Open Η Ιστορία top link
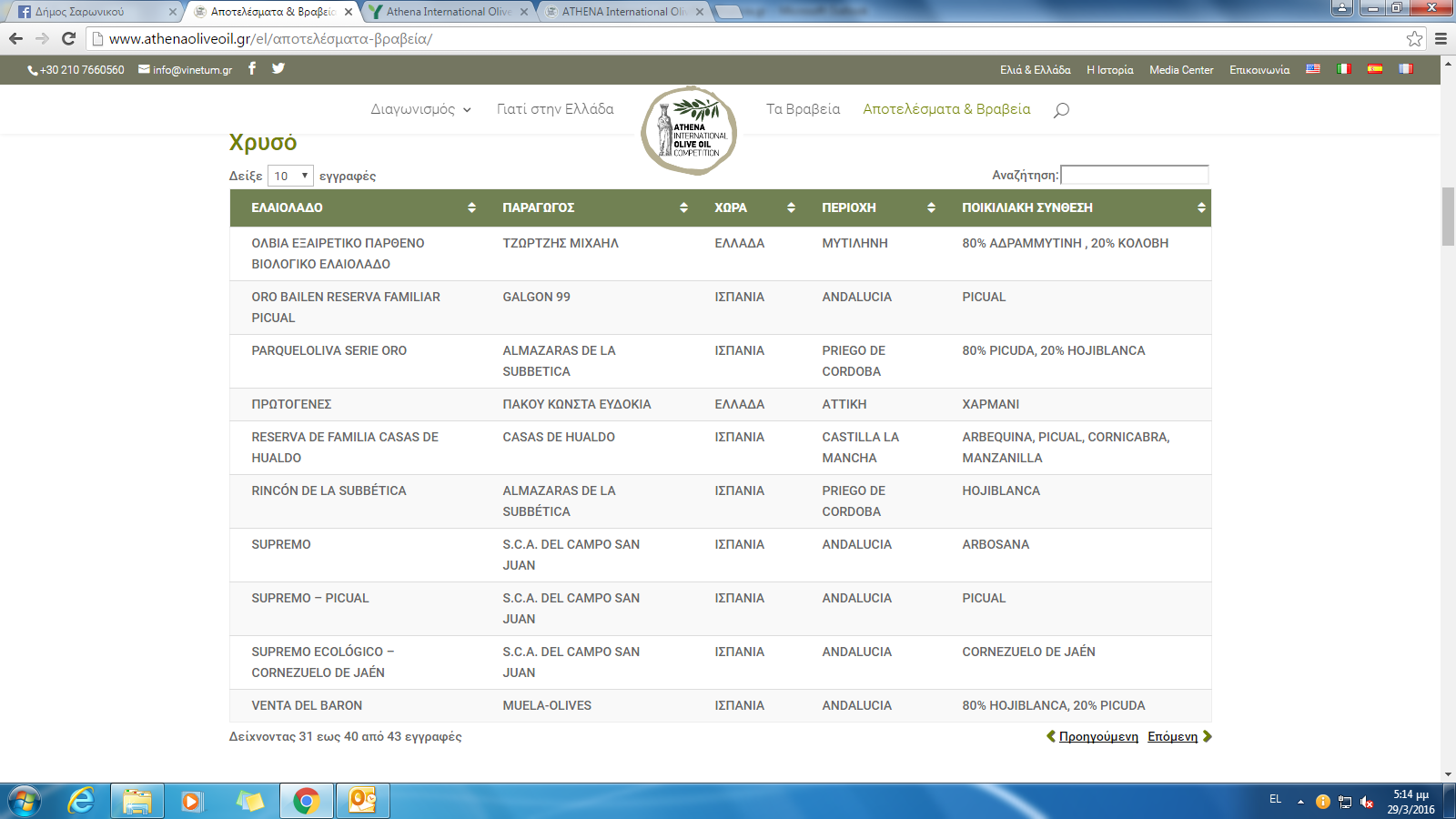The width and height of the screenshot is (1456, 819). pyautogui.click(x=1109, y=70)
